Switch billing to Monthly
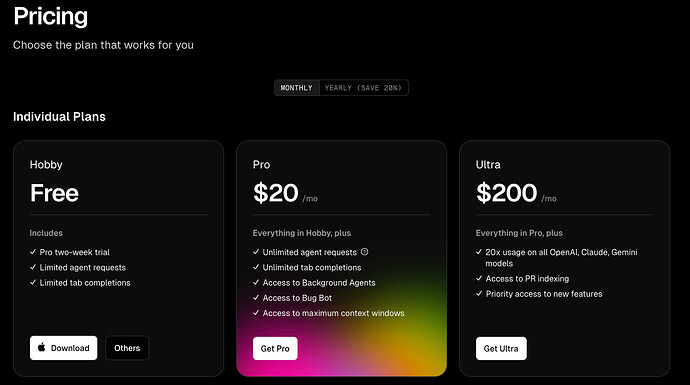The image size is (690, 385). 297,88
